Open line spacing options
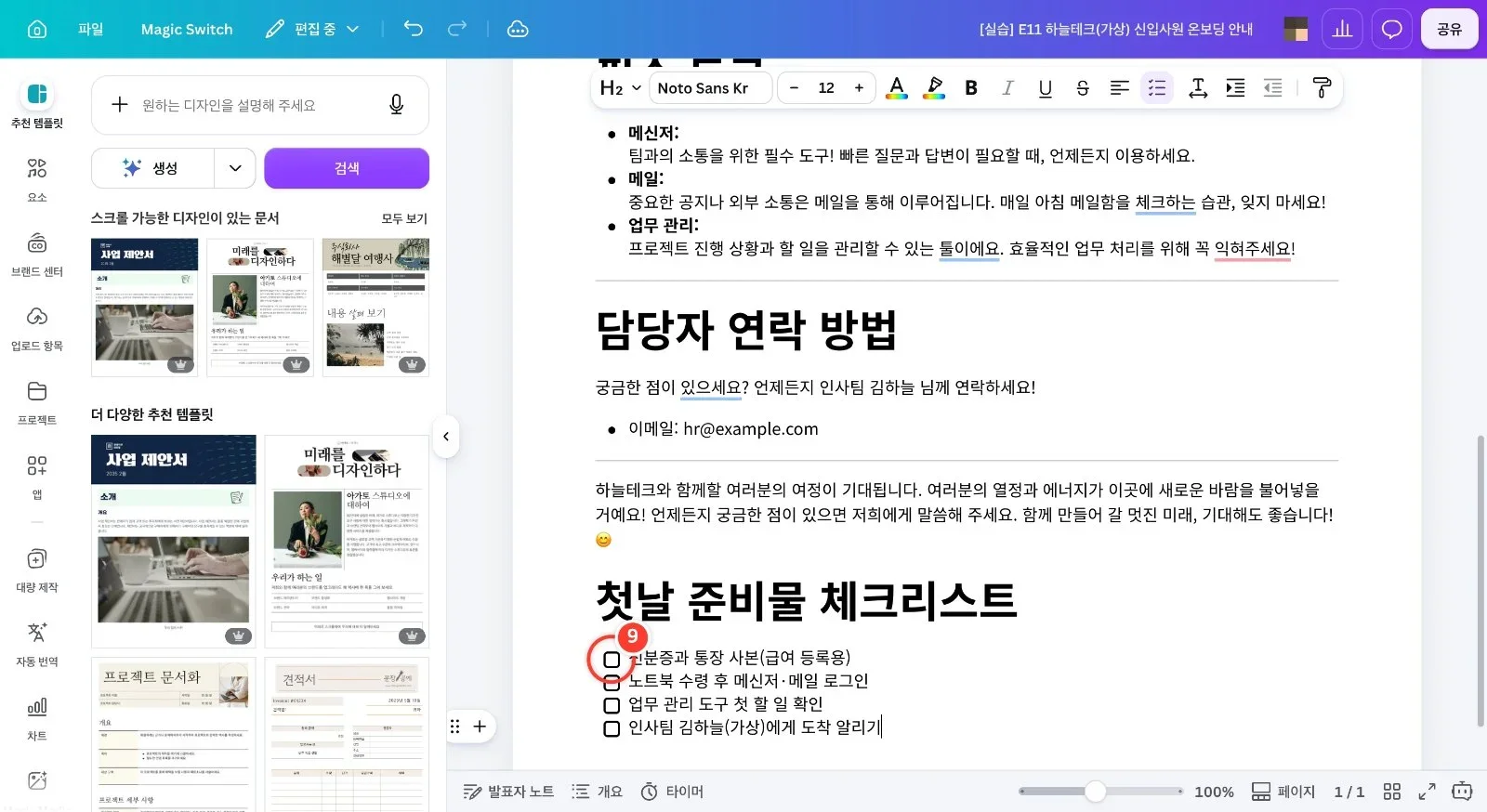 1198,88
